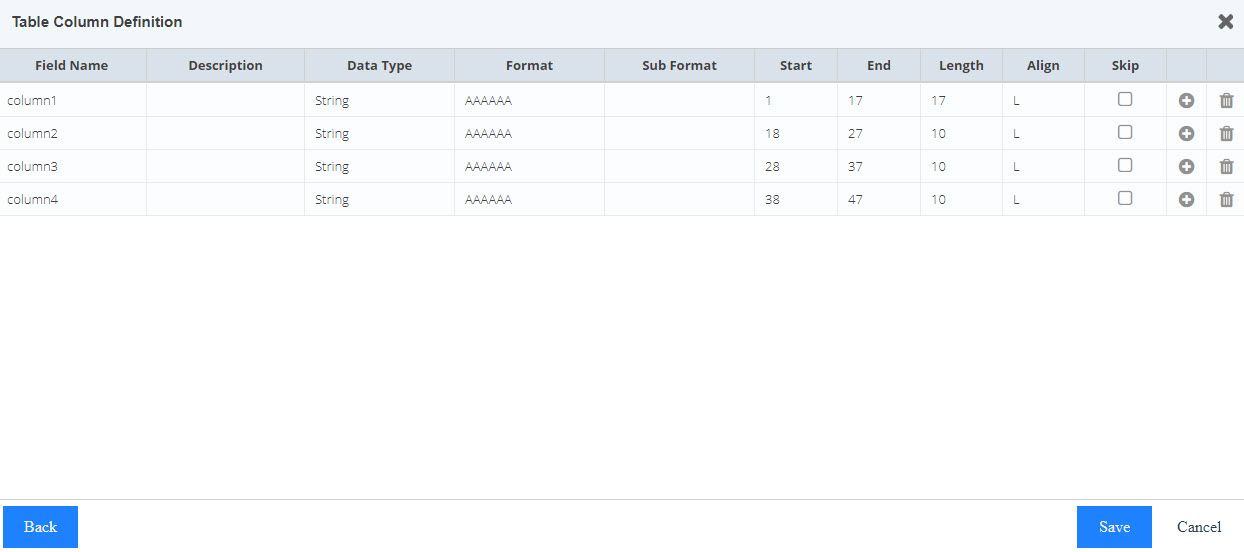Click the Data Type column header
The width and height of the screenshot is (1244, 552).
click(379, 65)
